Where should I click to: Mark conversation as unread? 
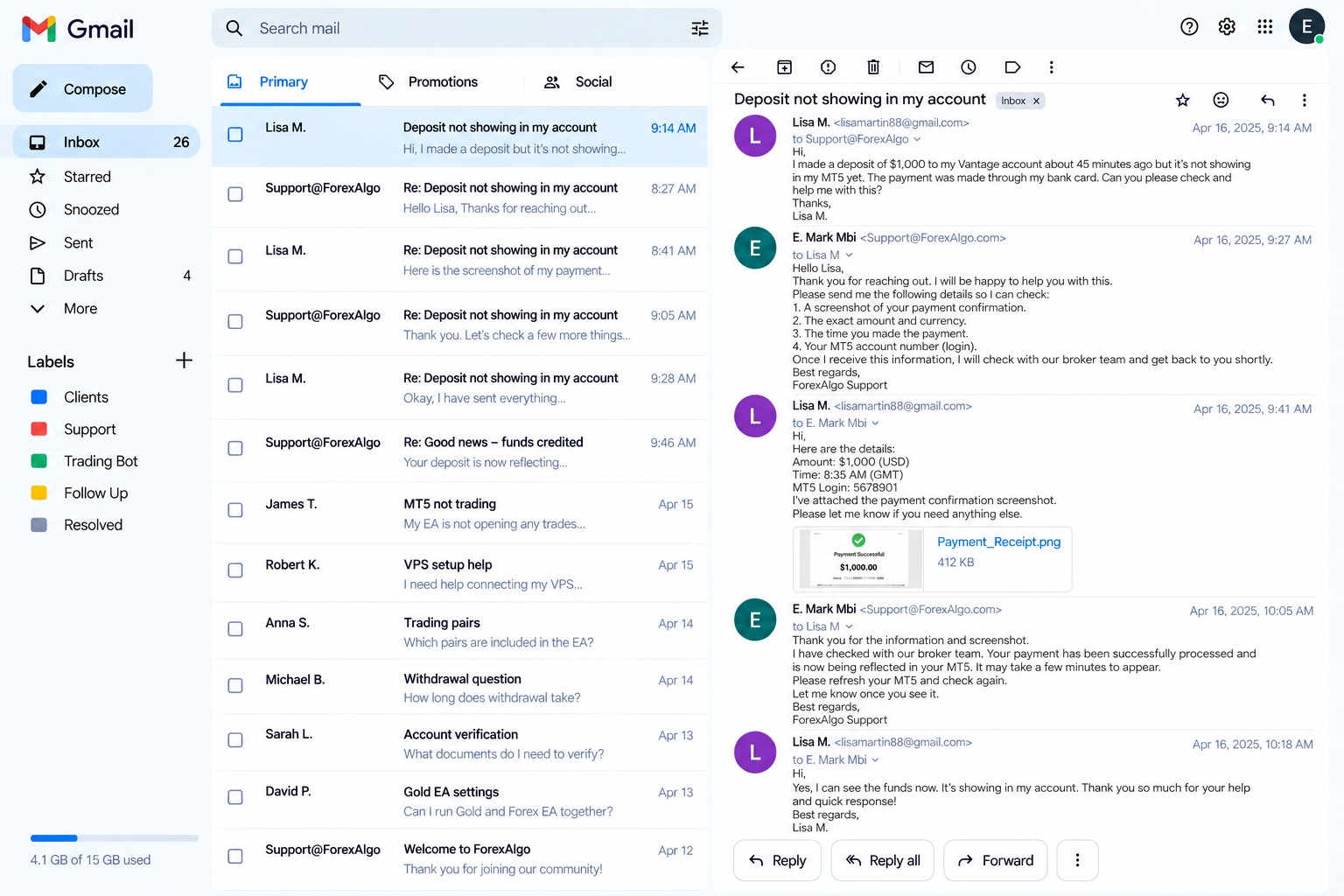(926, 67)
